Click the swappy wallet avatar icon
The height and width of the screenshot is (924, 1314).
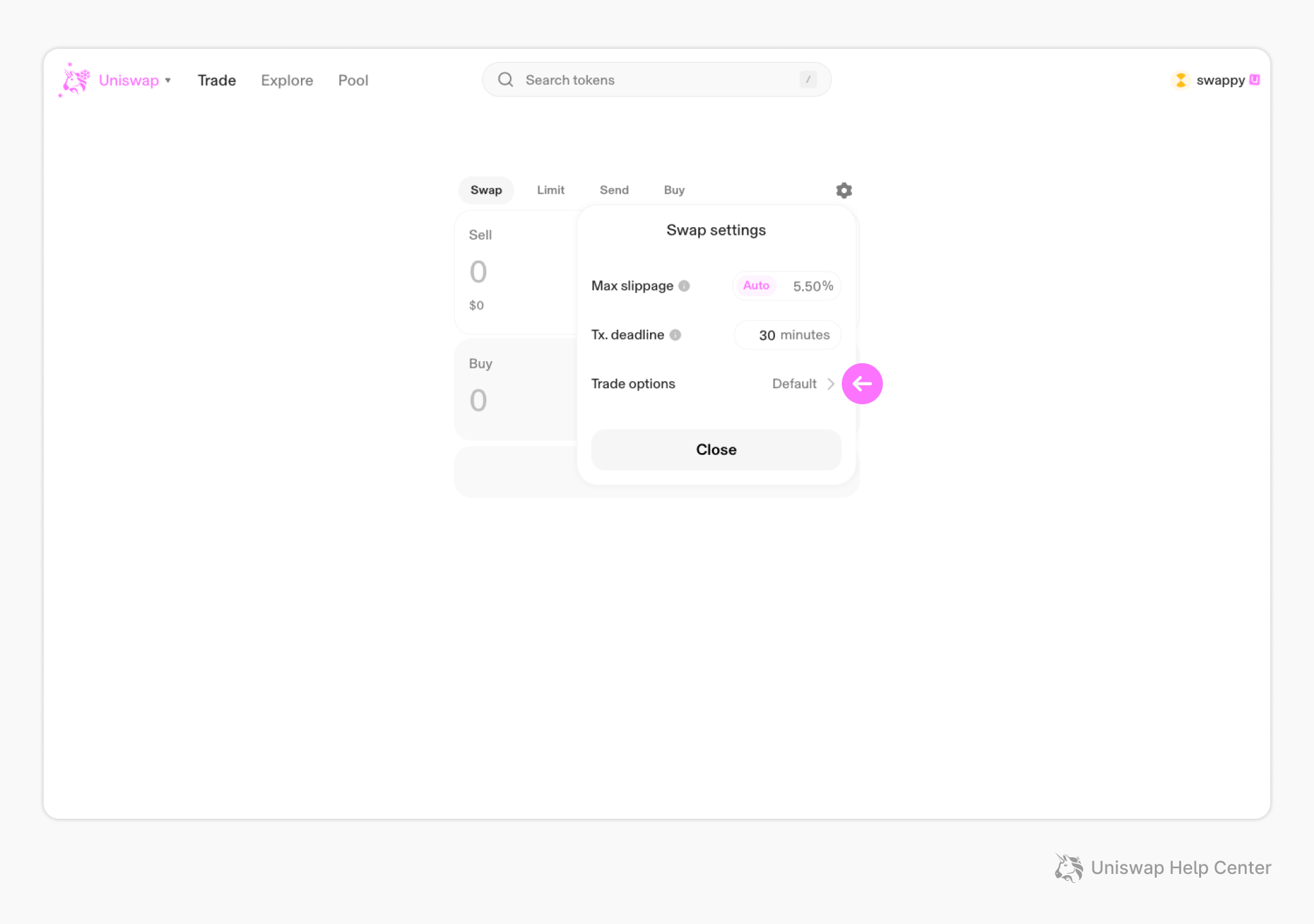(x=1181, y=80)
